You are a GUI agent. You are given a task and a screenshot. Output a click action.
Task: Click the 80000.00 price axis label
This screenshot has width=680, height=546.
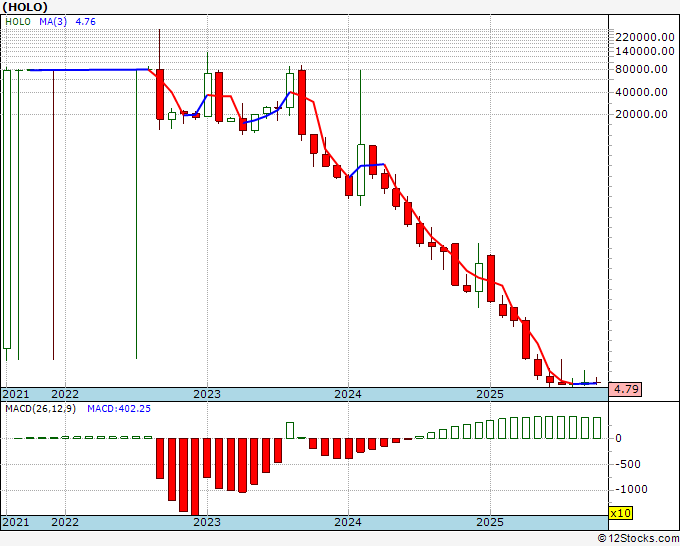641,69
